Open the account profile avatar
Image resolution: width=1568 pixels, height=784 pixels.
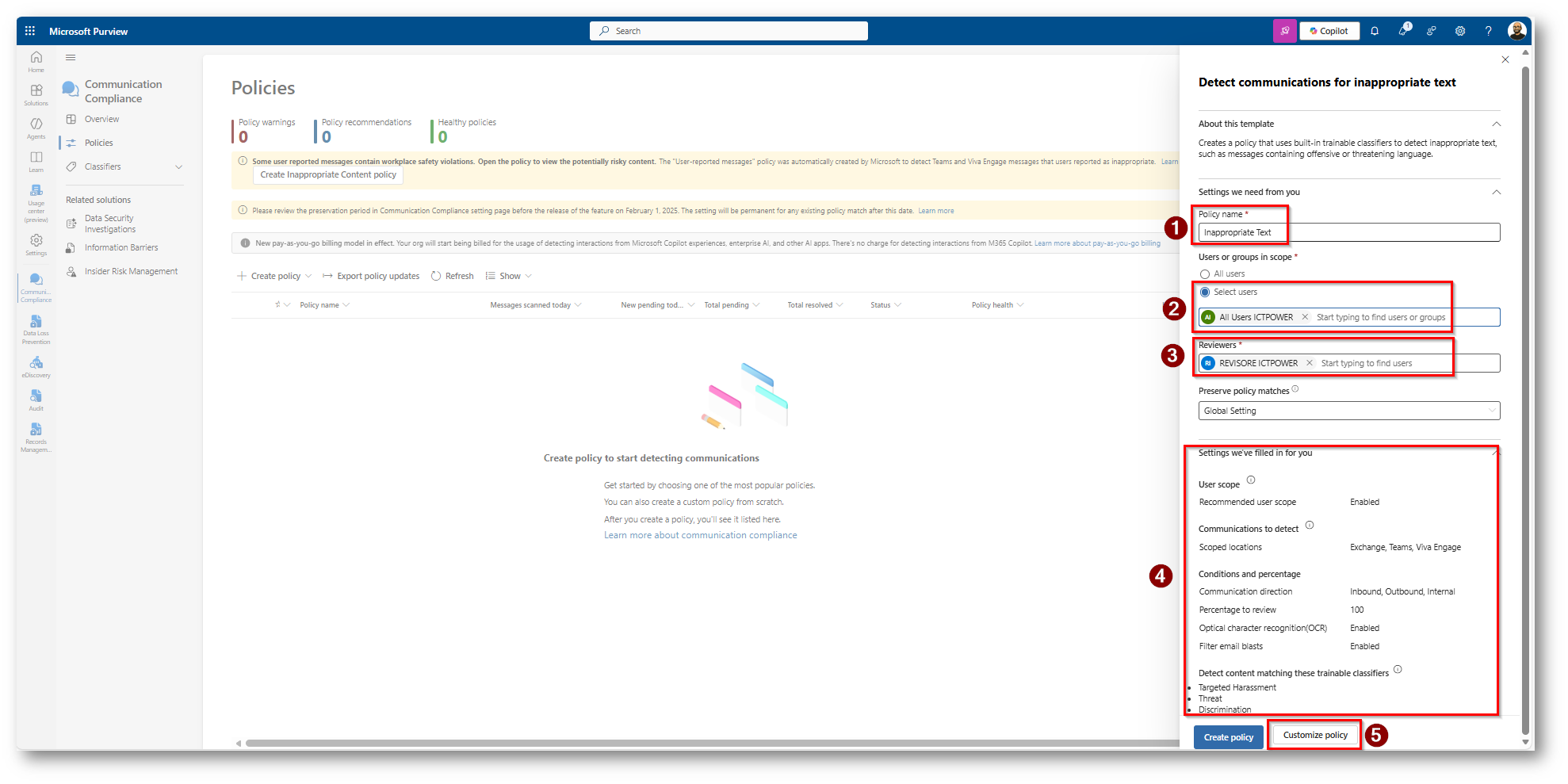click(x=1517, y=31)
